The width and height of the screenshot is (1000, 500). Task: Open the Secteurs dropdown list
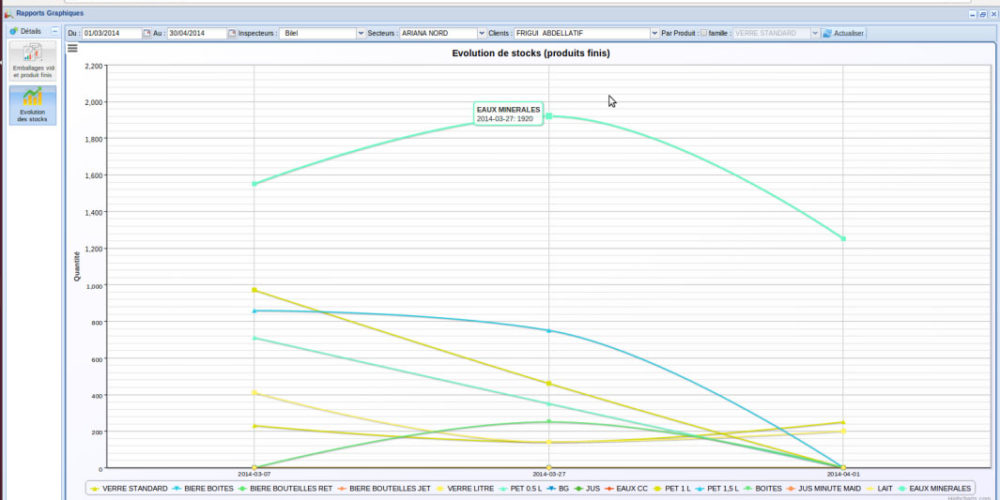pos(482,33)
